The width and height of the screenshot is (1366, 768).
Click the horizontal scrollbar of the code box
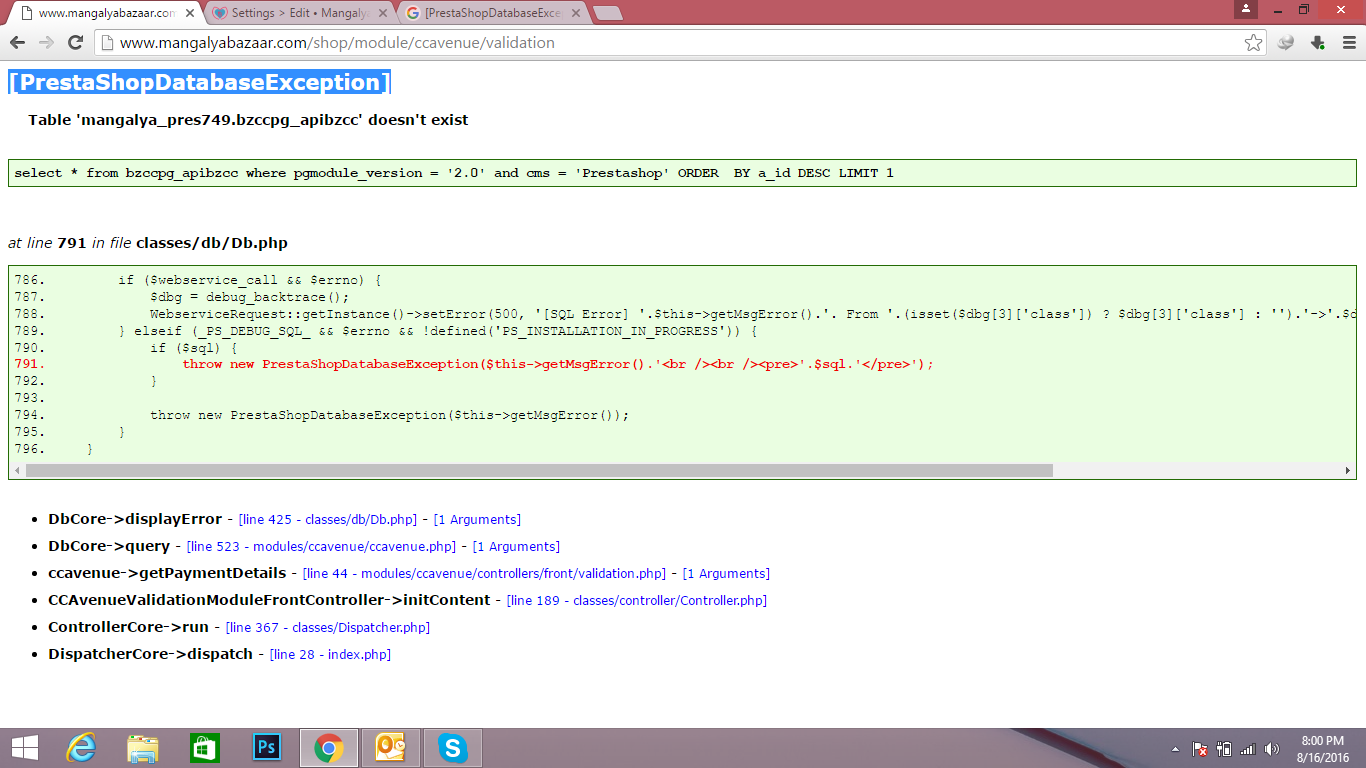coord(539,470)
